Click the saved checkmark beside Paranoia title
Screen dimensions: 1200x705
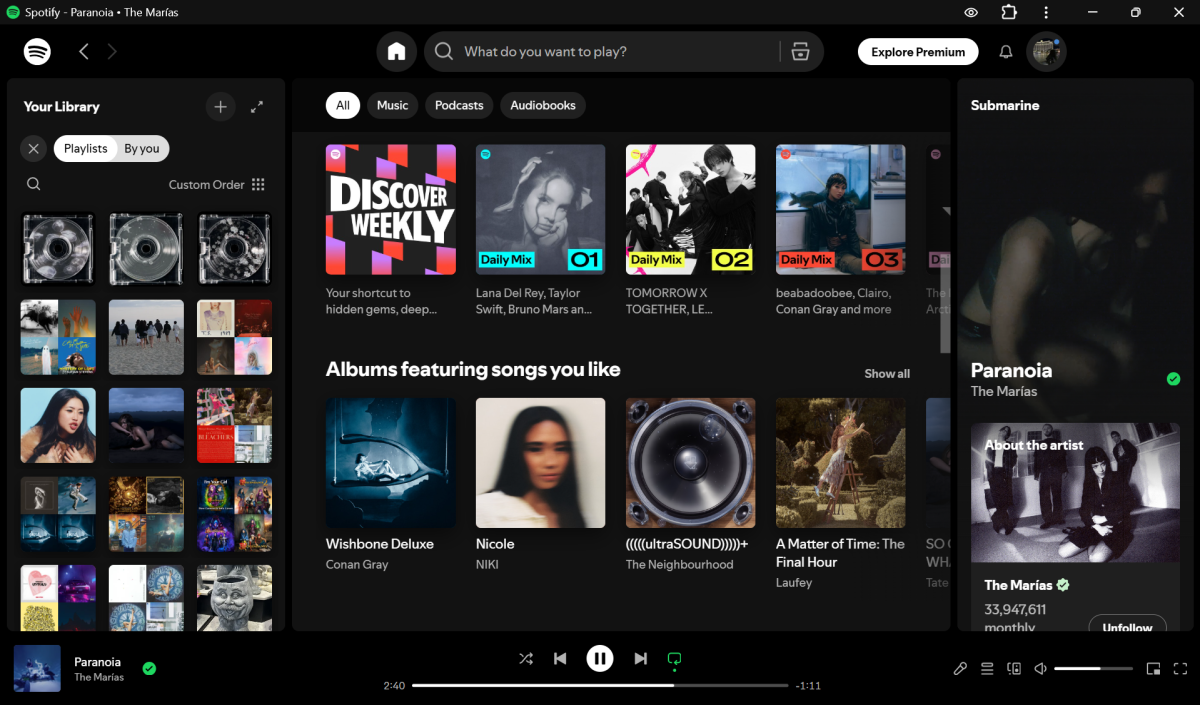coord(1173,379)
